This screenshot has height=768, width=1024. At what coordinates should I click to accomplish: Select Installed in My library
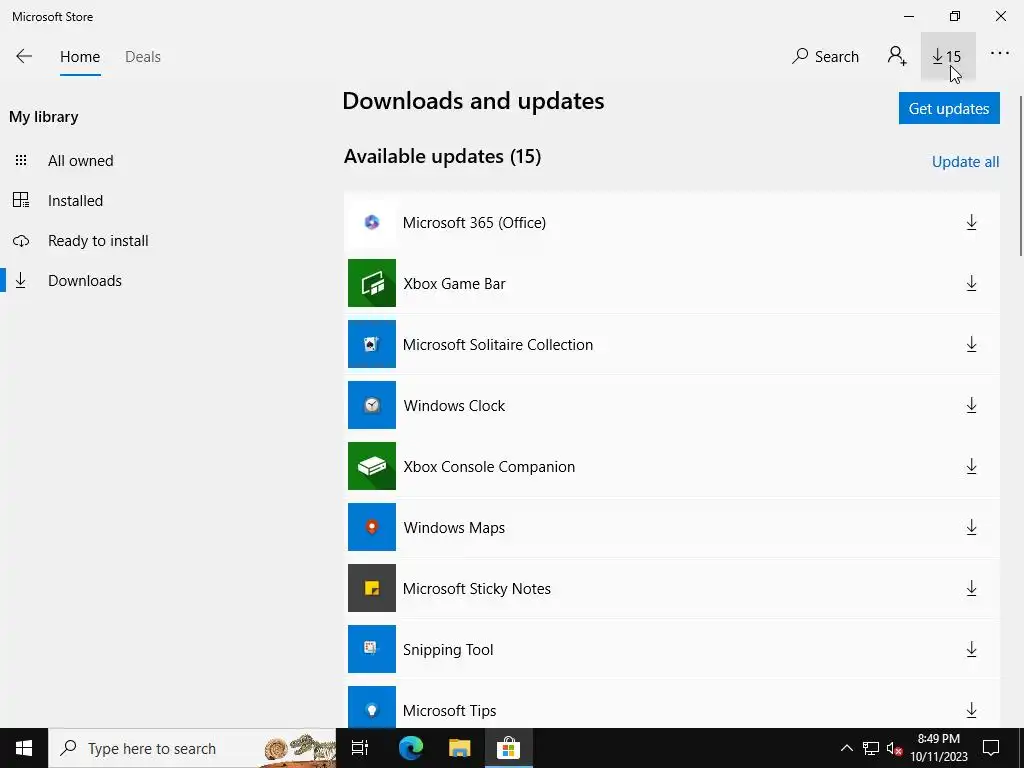[x=75, y=200]
